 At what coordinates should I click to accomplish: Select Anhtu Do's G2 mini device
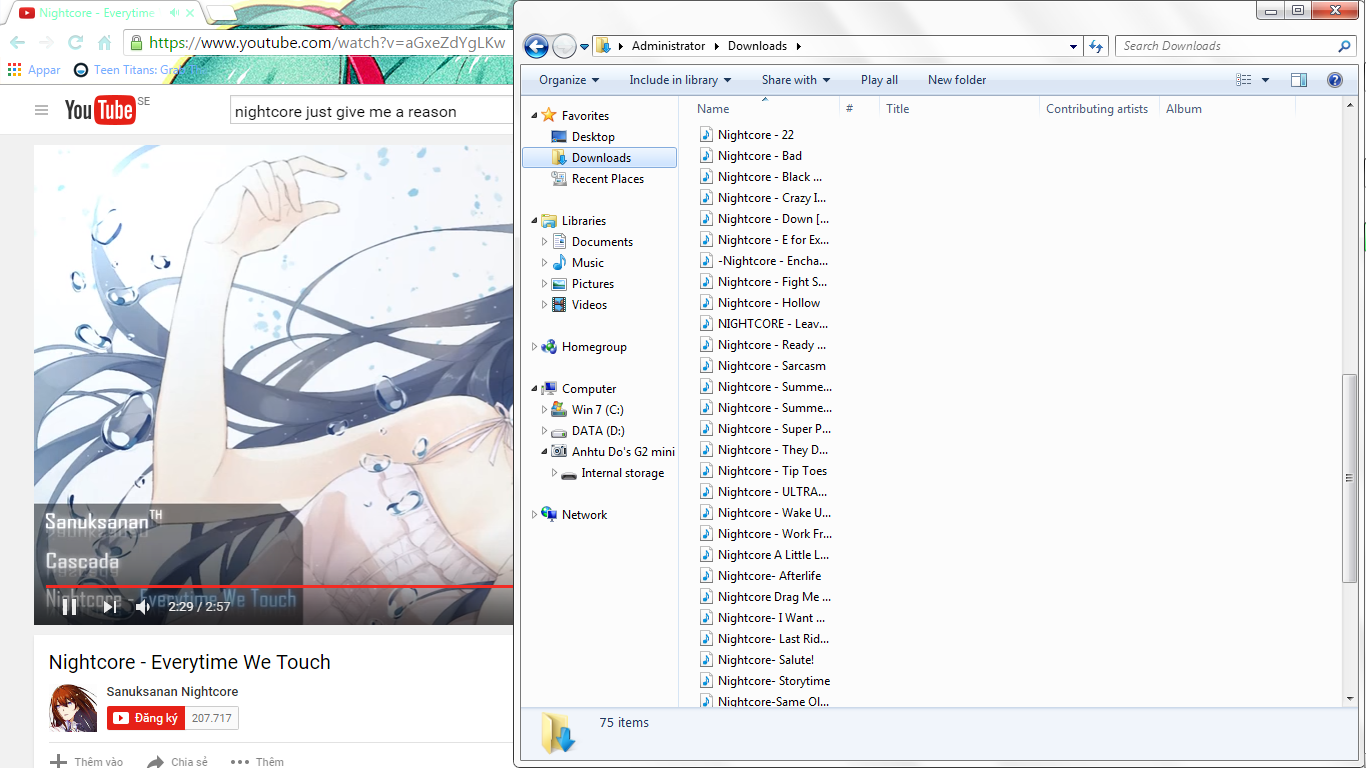pos(623,452)
